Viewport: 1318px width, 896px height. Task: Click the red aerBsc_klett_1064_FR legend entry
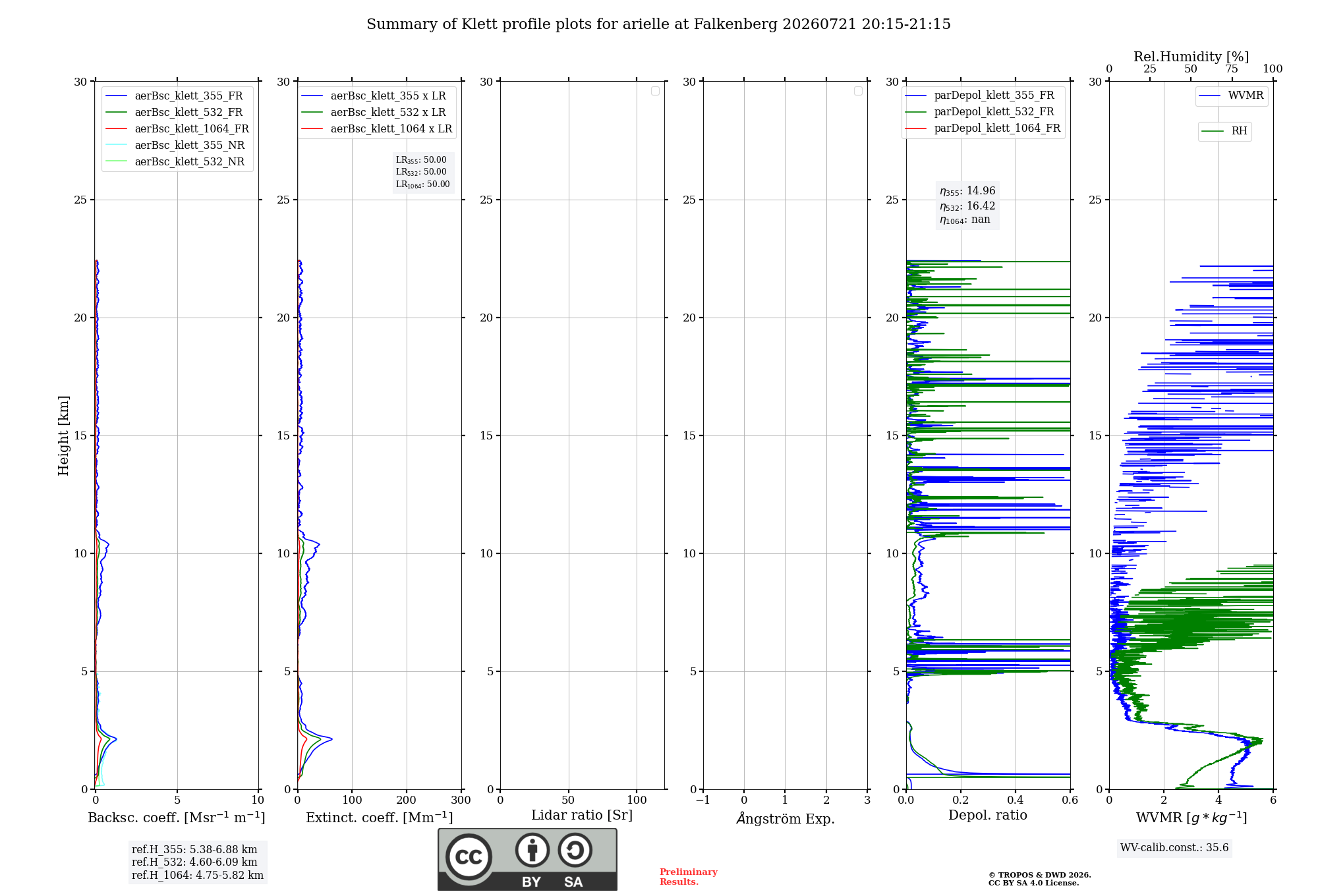(x=177, y=129)
